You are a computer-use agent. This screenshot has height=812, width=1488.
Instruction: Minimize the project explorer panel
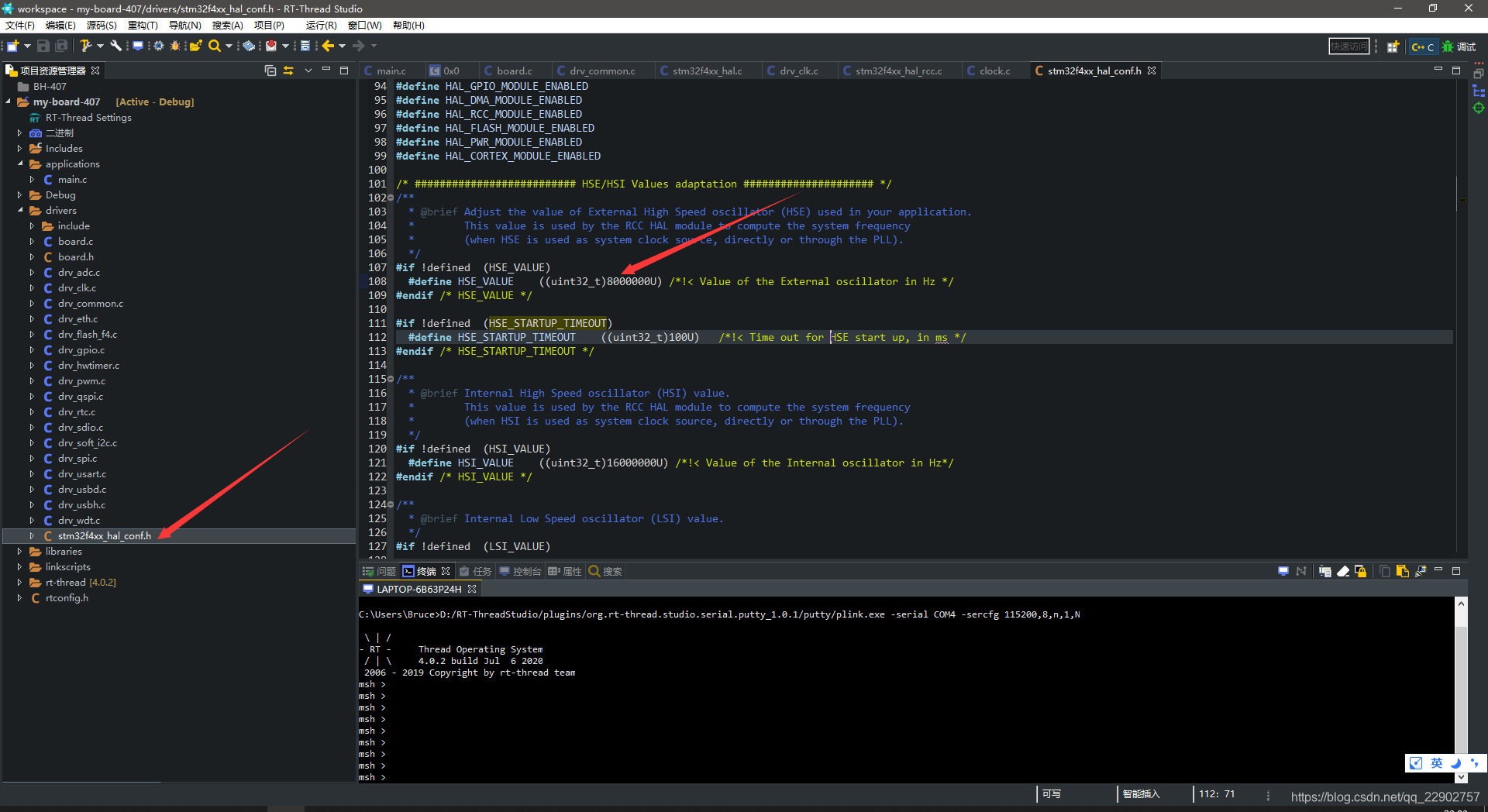pos(326,70)
